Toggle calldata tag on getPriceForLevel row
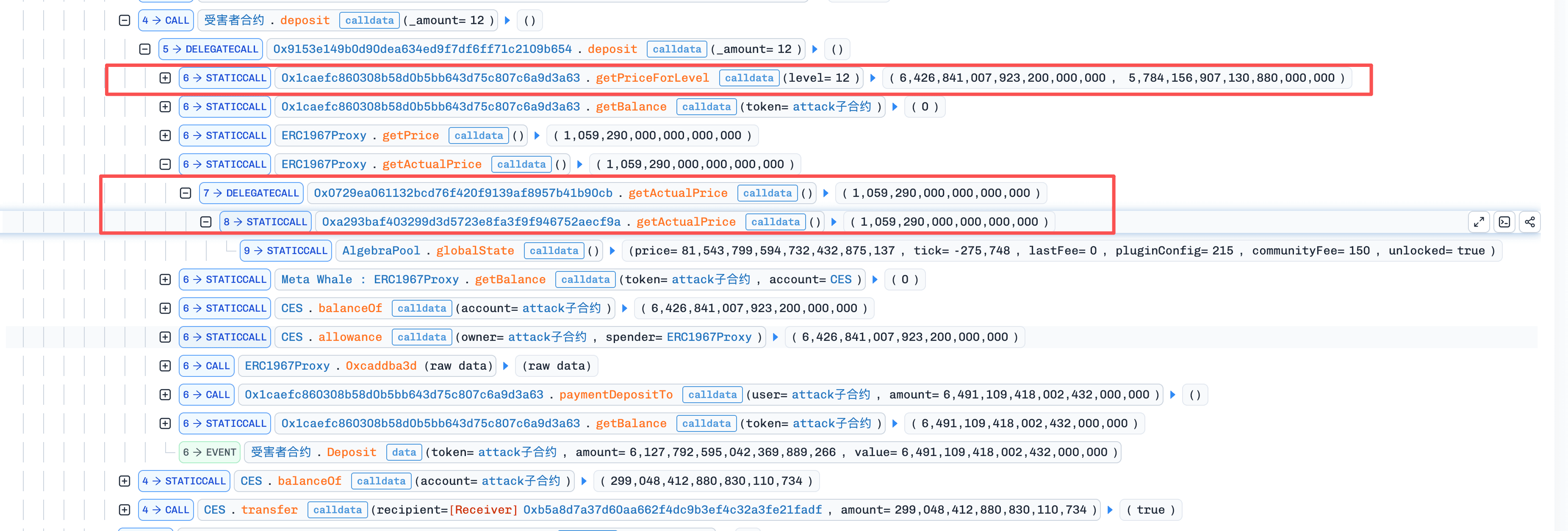The image size is (1568, 531). coord(749,78)
